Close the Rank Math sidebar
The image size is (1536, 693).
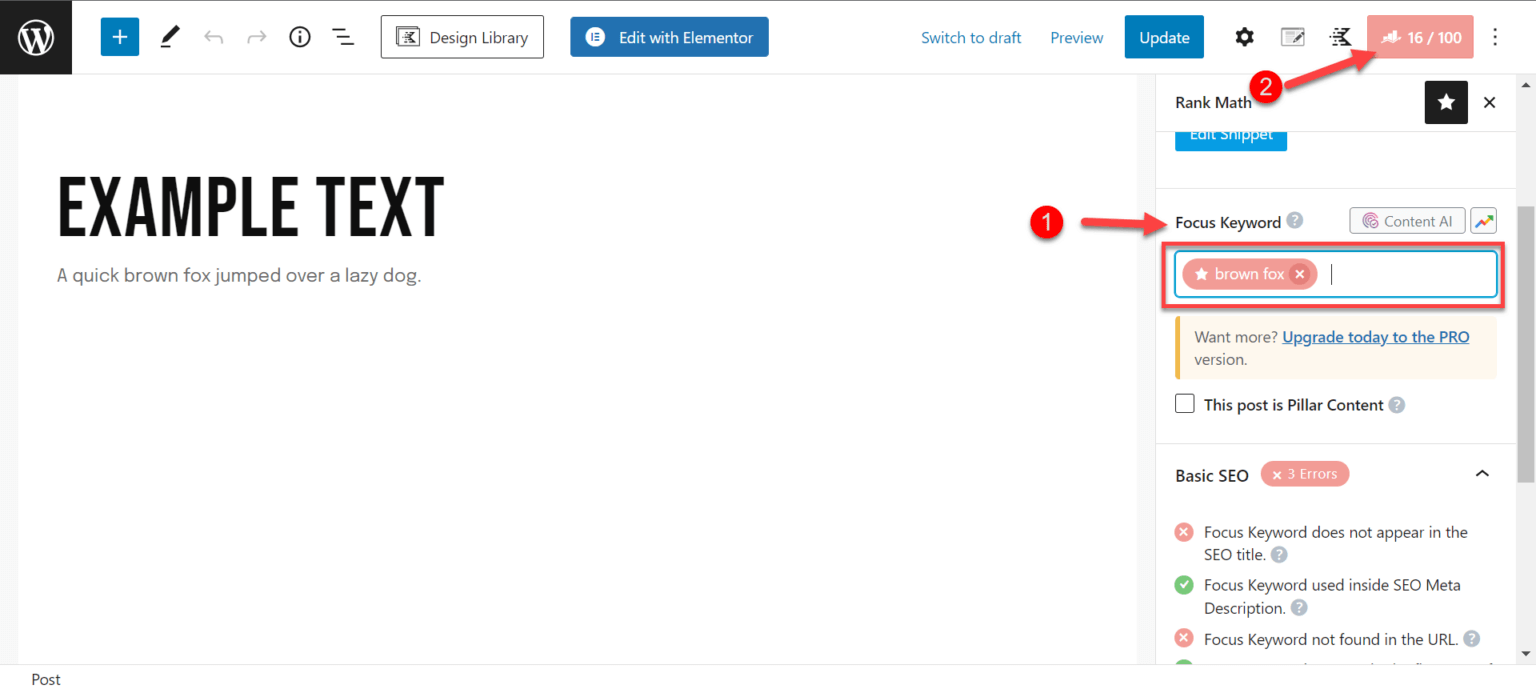[1490, 102]
